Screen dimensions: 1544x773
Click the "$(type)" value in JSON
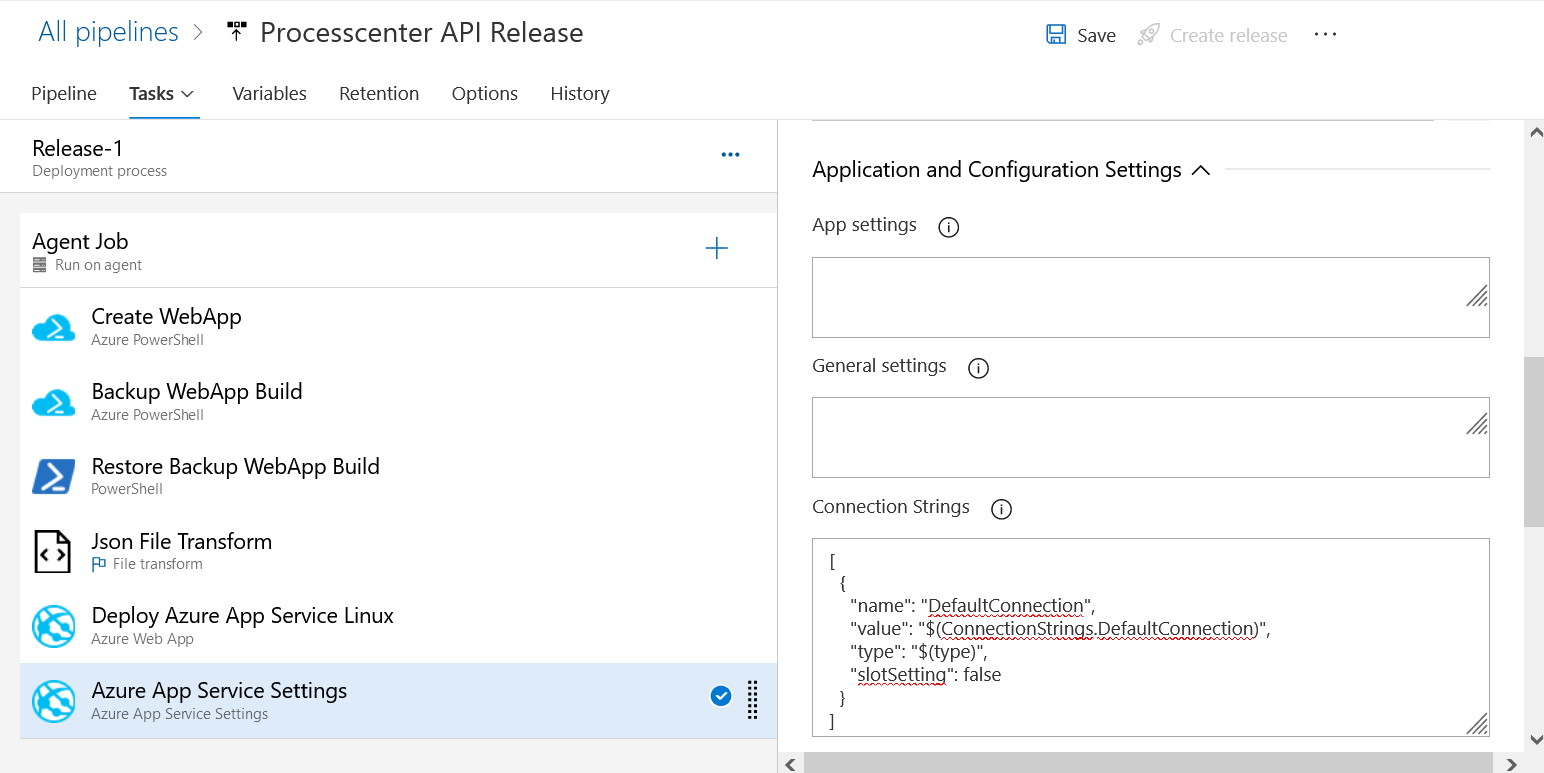tap(947, 652)
